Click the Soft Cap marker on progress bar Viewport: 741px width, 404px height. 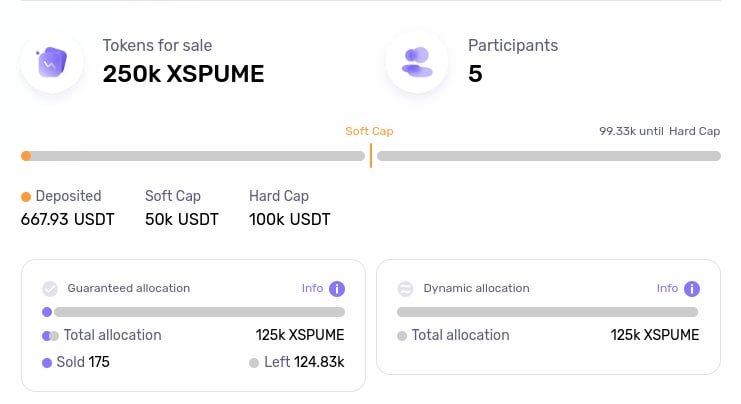click(x=371, y=156)
